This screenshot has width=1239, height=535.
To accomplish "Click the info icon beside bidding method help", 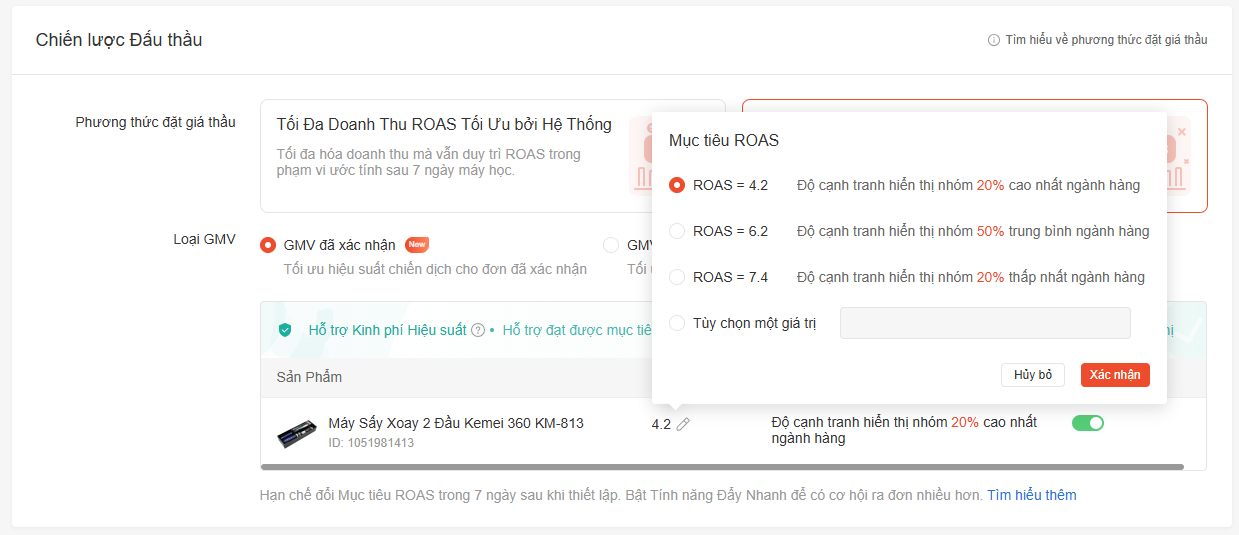I will click(994, 40).
